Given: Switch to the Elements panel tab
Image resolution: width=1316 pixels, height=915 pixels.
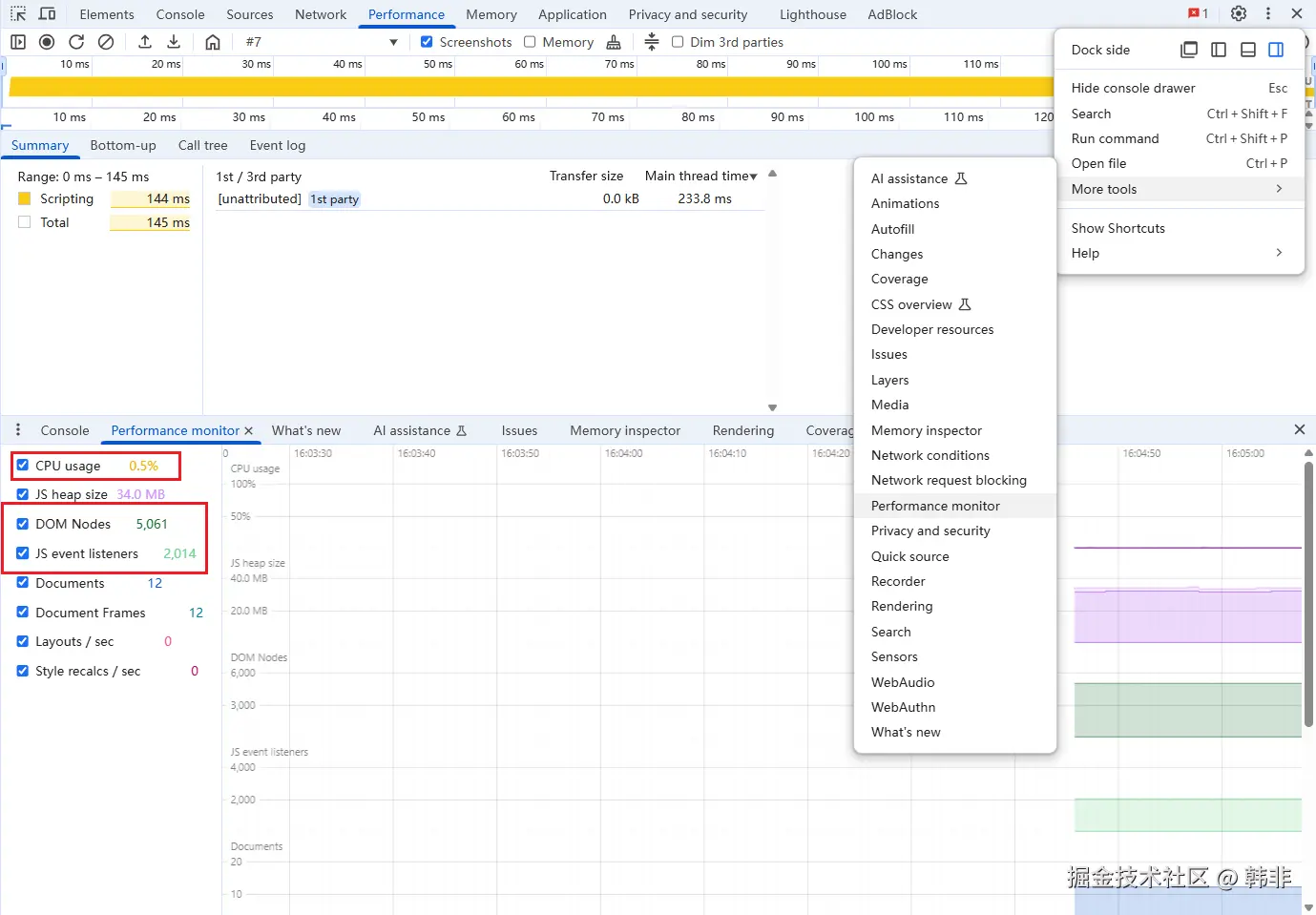Looking at the screenshot, I should pyautogui.click(x=107, y=14).
